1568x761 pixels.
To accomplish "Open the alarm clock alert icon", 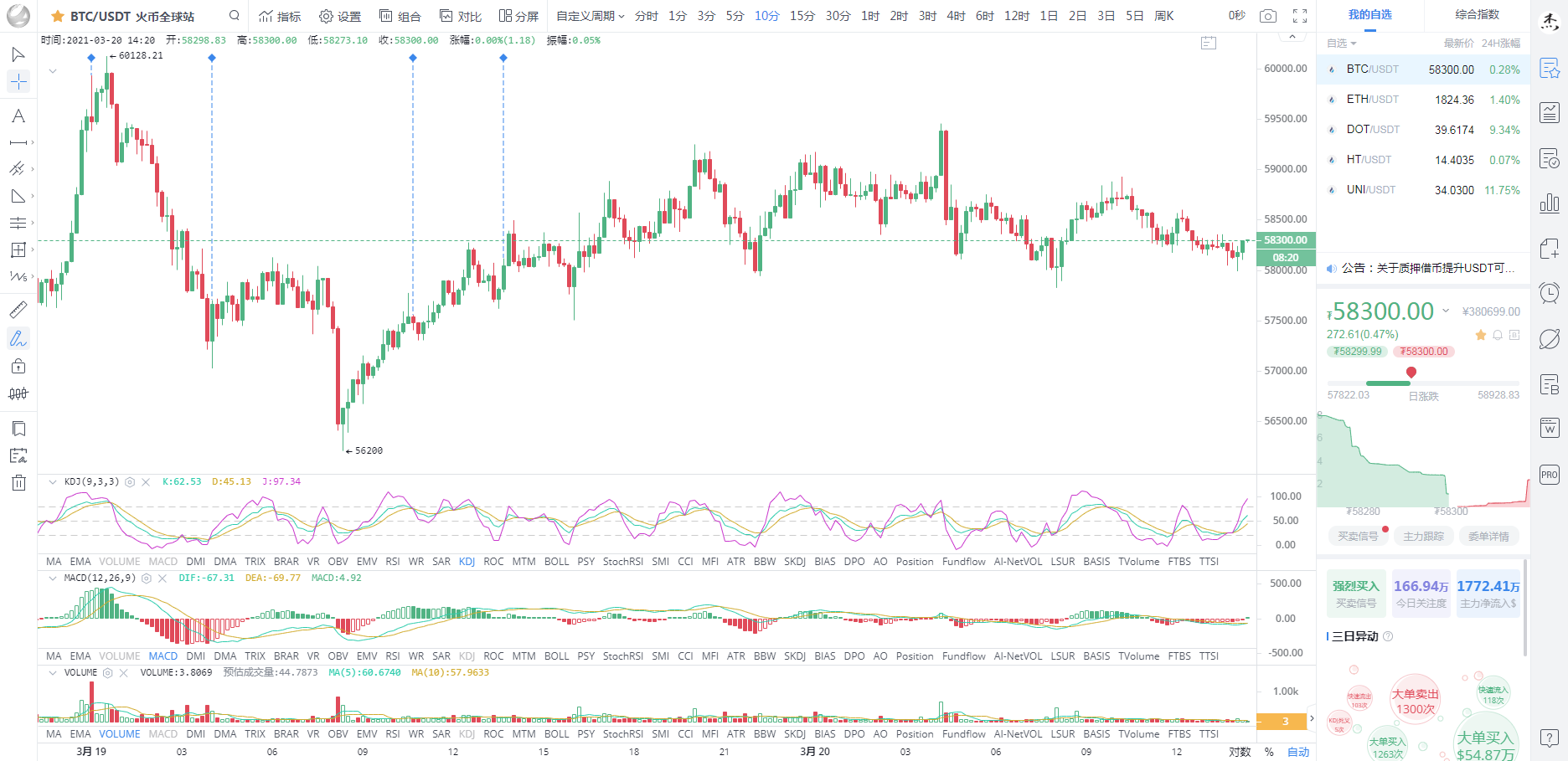I will (x=1550, y=293).
